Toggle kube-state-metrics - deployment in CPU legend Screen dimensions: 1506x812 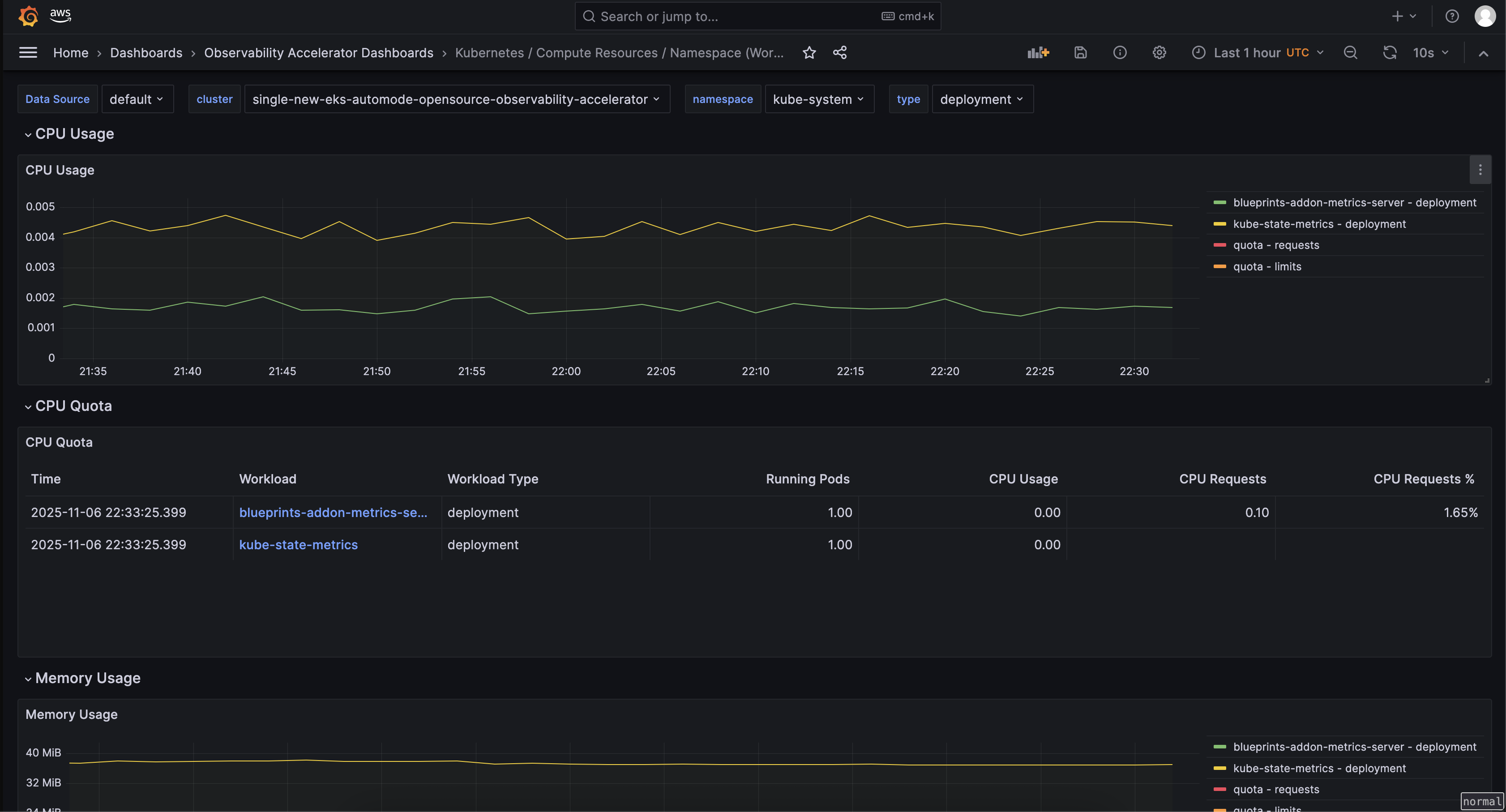coord(1319,224)
